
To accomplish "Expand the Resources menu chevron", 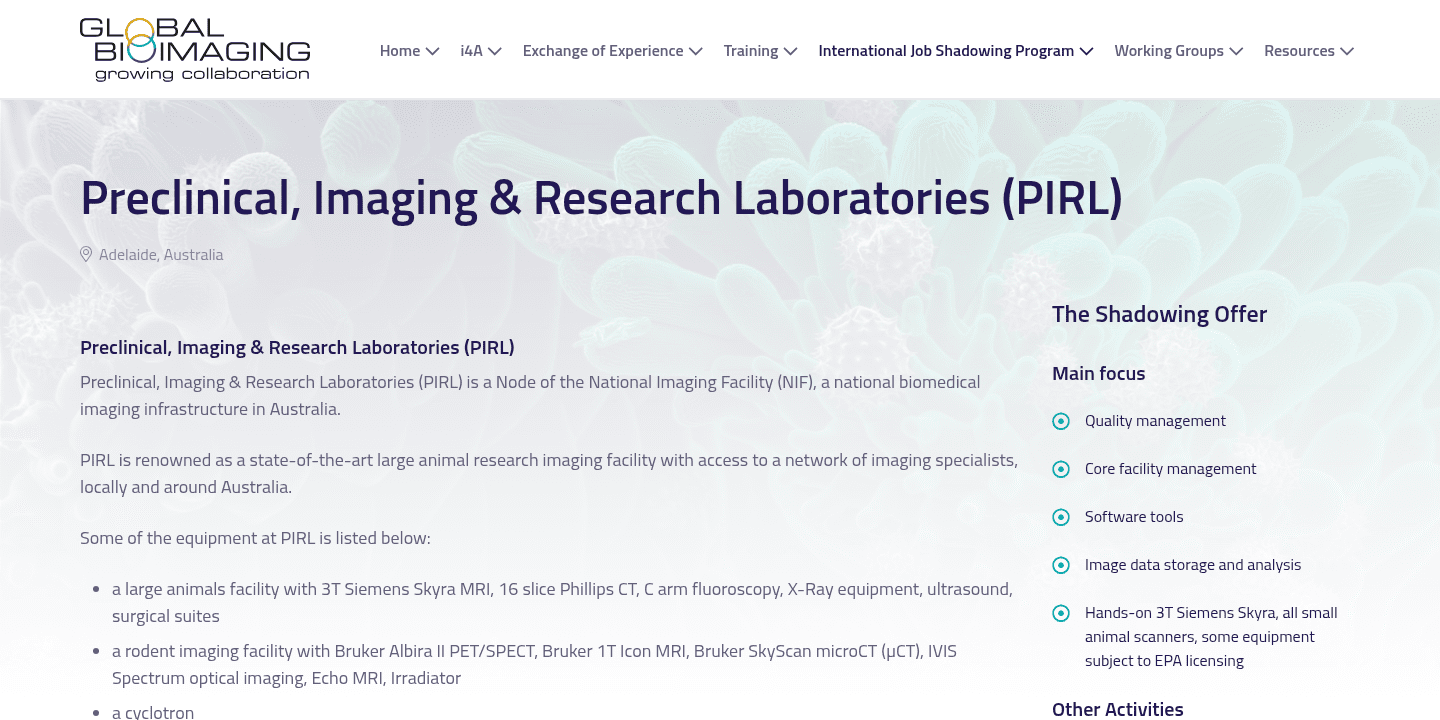I will (1347, 51).
